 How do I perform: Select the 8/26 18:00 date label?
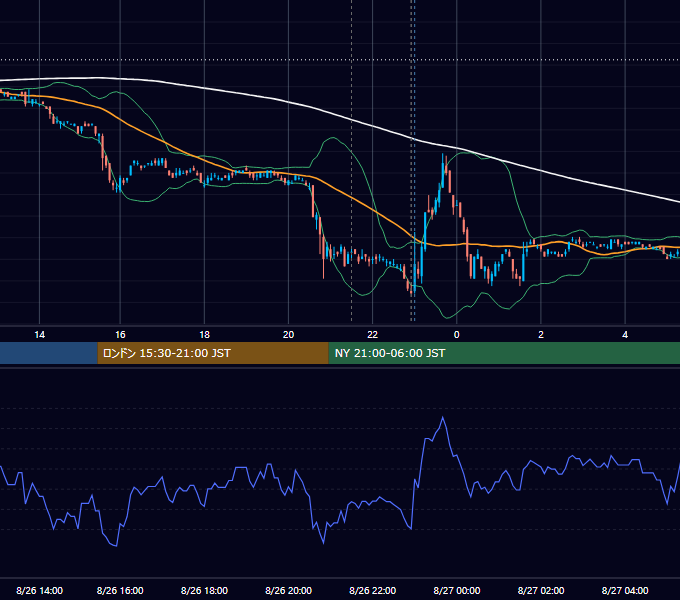click(x=204, y=590)
